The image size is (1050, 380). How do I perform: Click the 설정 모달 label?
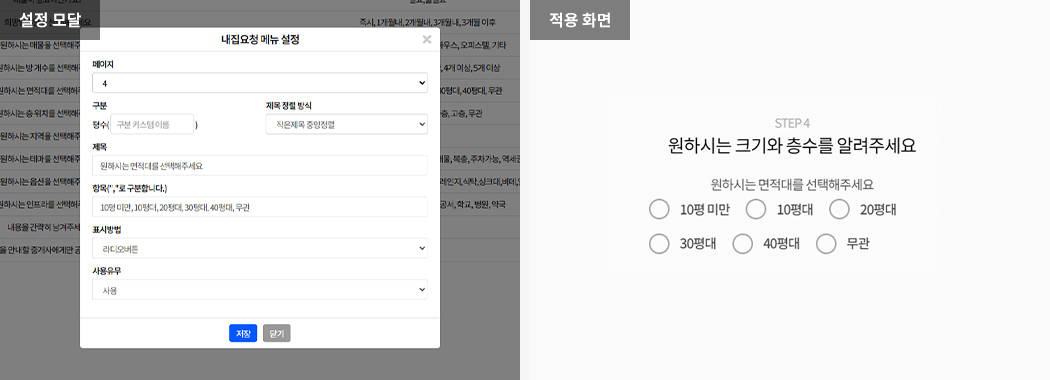click(x=50, y=20)
